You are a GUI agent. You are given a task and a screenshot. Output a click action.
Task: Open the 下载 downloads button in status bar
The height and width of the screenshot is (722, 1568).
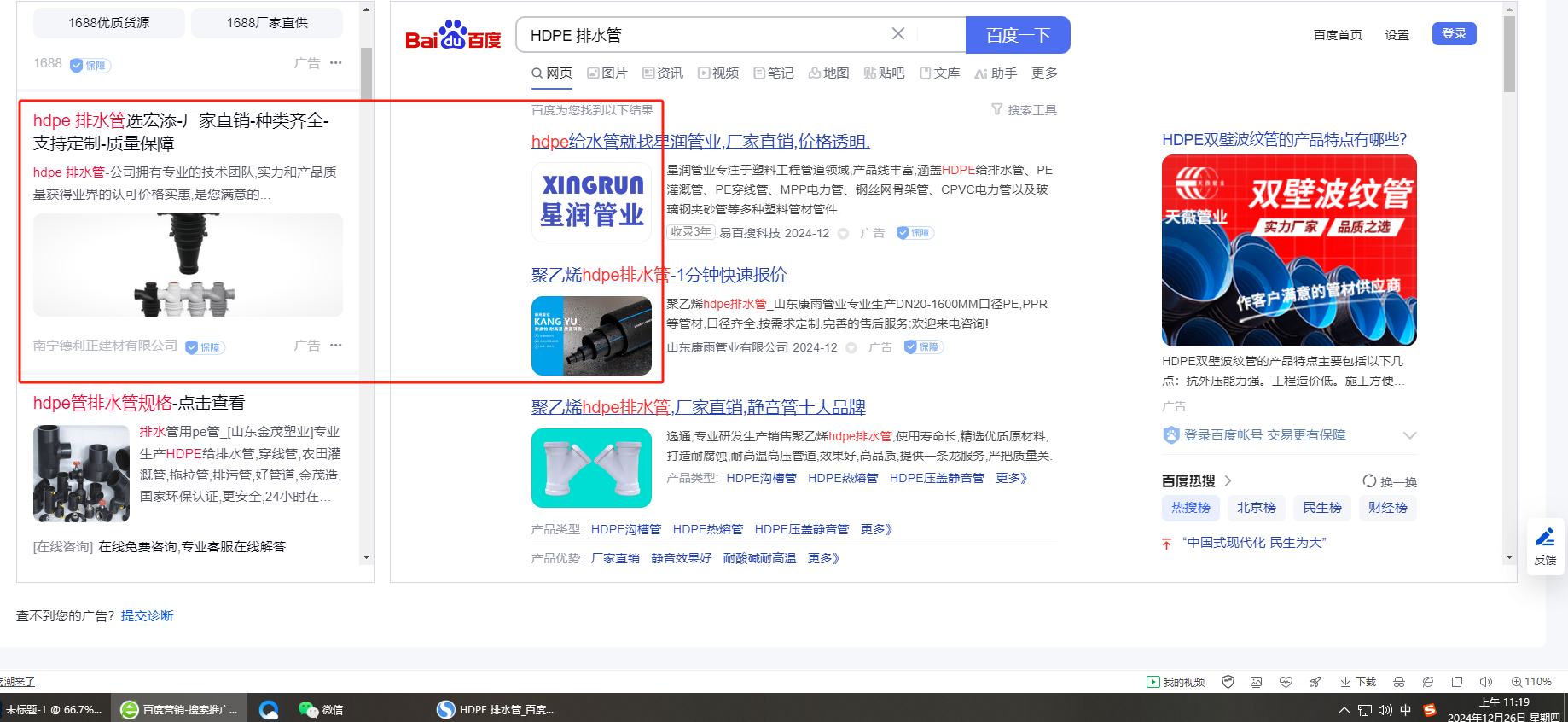[1358, 682]
